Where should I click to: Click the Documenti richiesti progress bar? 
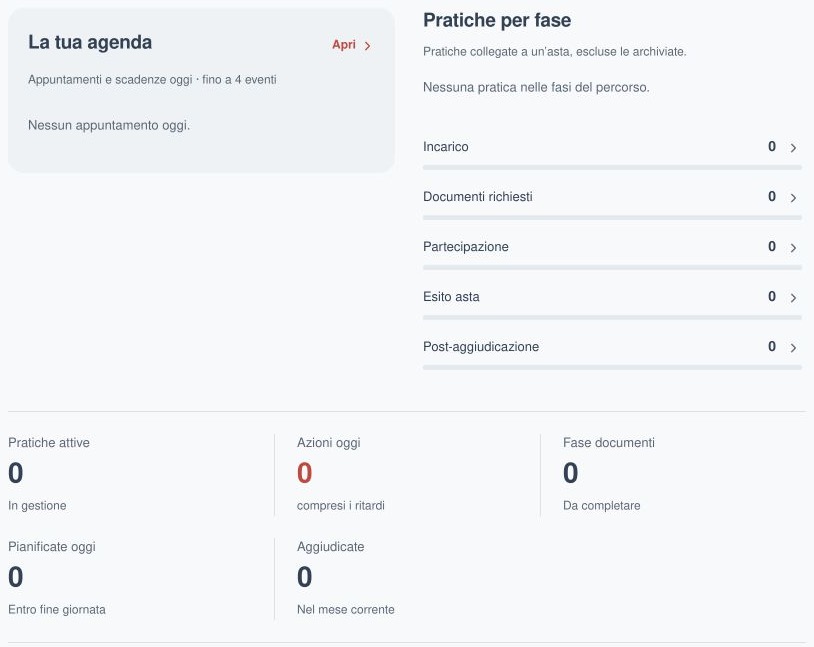point(612,217)
